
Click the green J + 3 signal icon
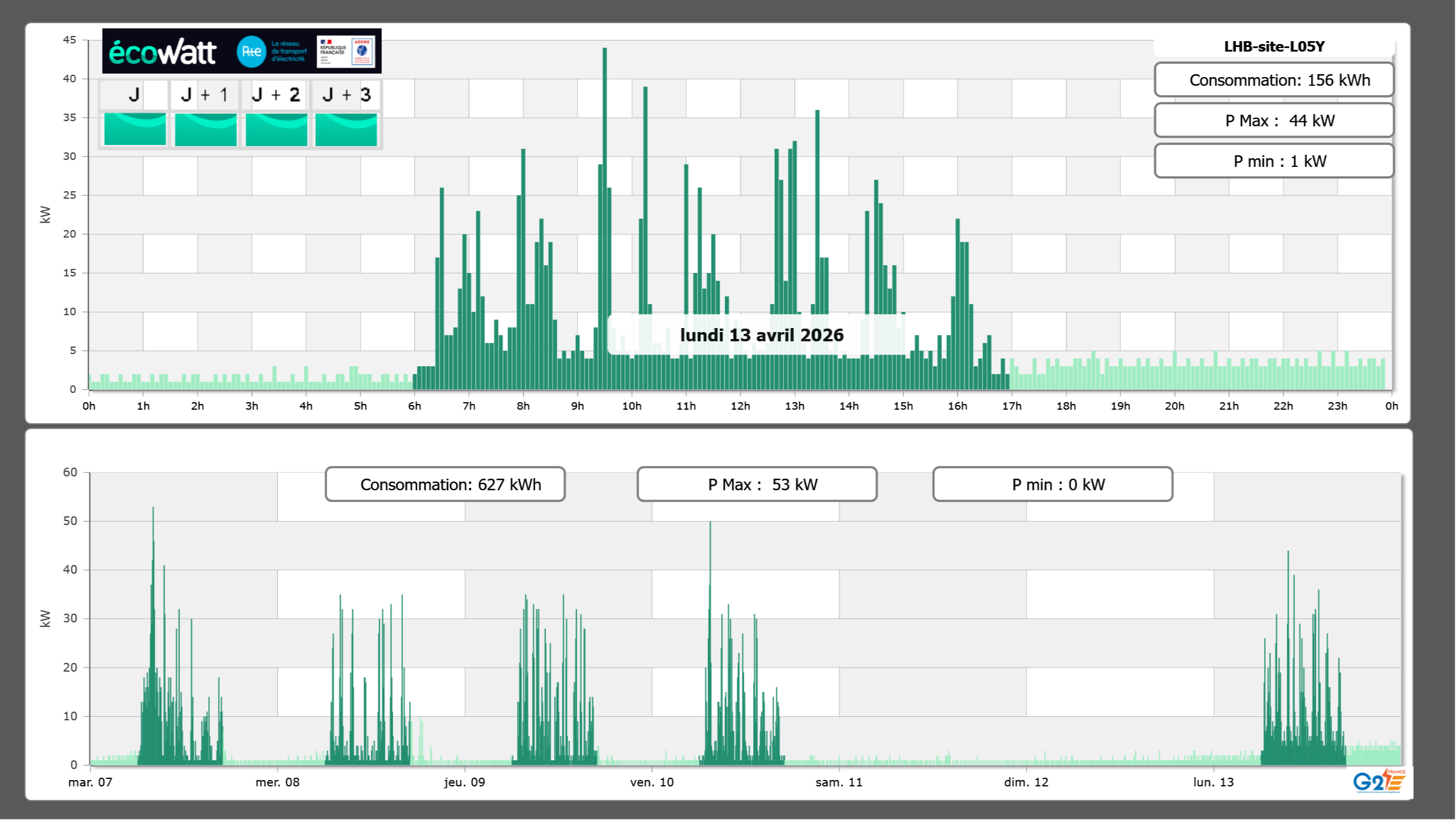point(346,129)
